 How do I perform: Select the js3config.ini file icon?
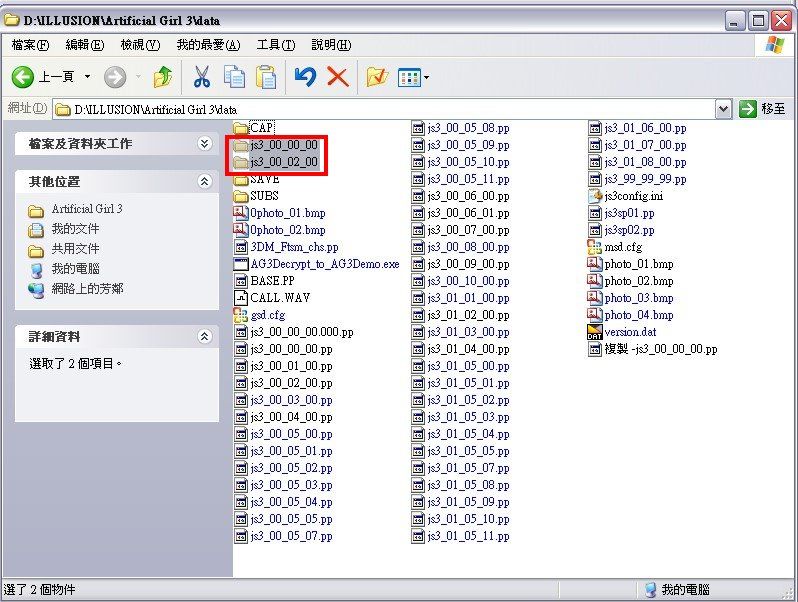pyautogui.click(x=594, y=196)
